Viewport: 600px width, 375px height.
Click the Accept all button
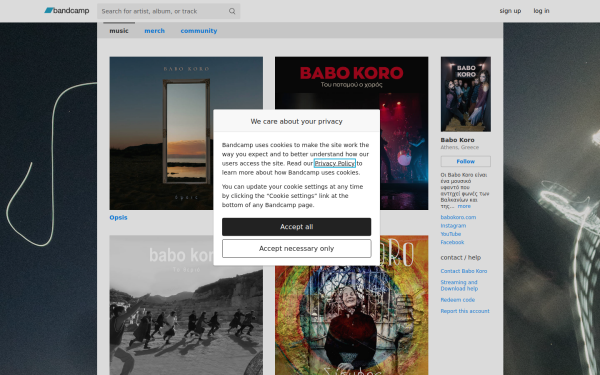click(297, 227)
